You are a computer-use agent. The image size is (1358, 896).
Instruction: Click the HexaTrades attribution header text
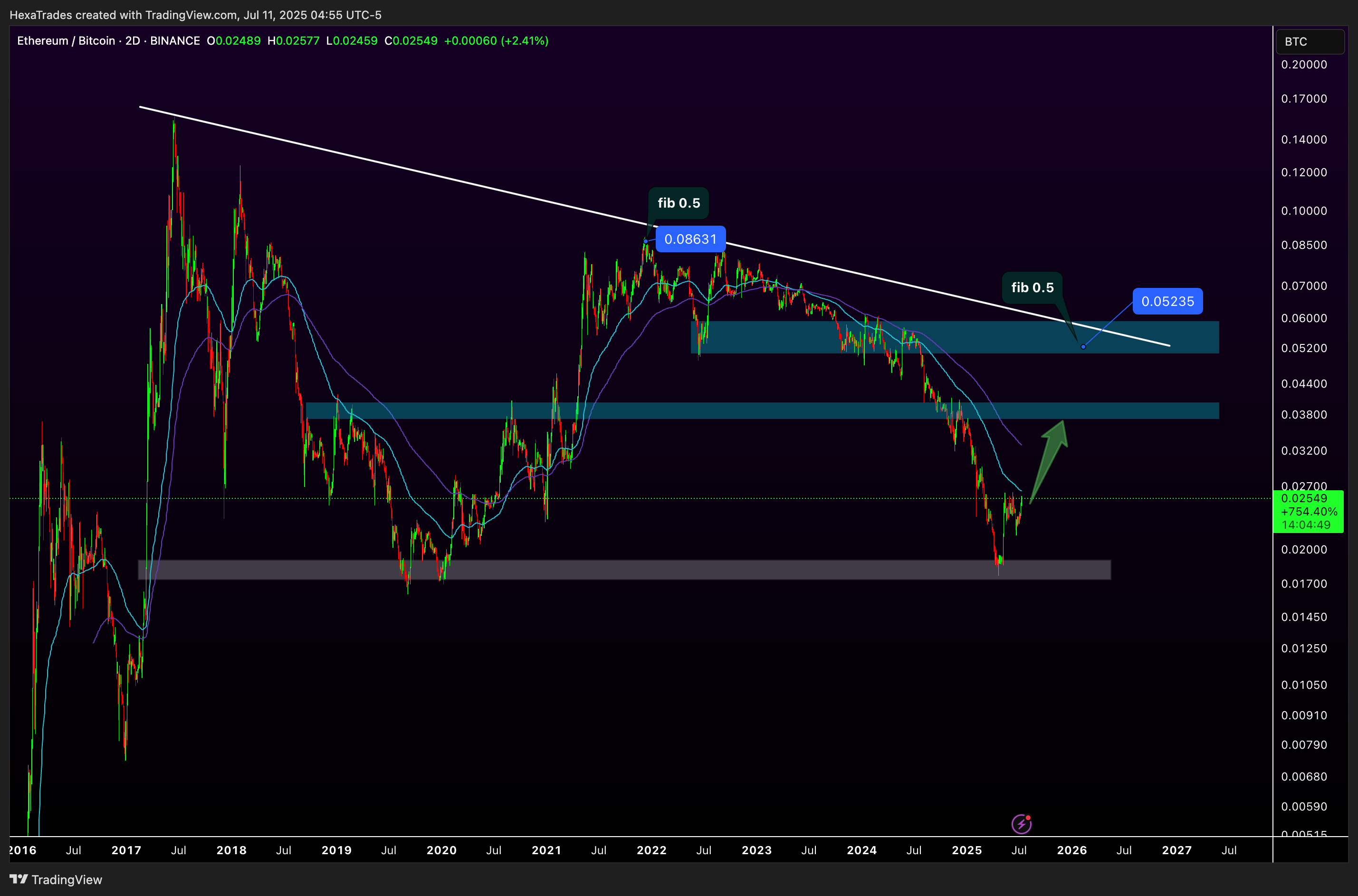click(195, 15)
